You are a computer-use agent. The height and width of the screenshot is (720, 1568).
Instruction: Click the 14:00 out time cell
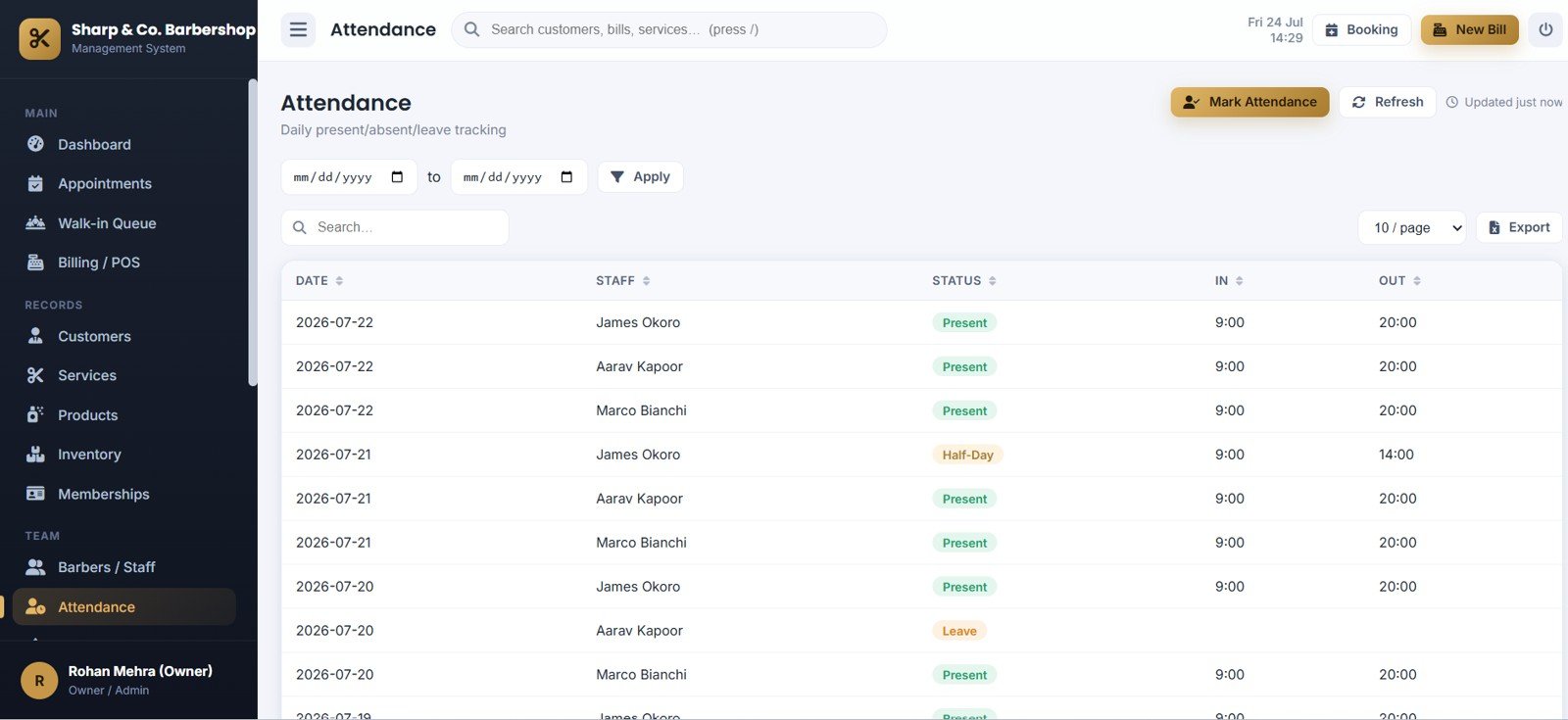coord(1396,455)
